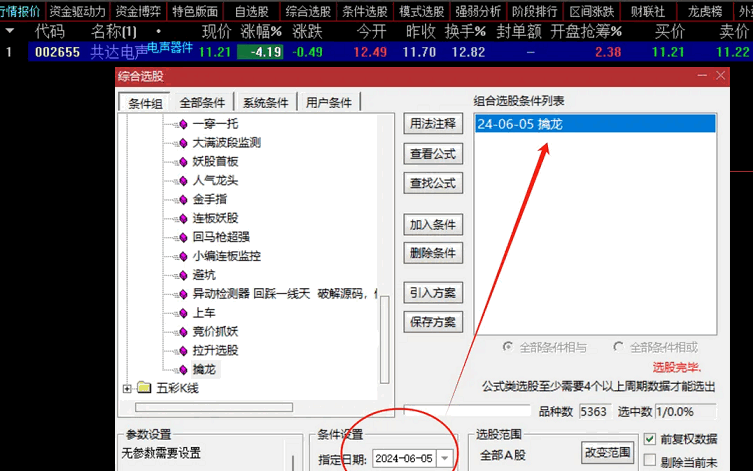Open the 阶段排行 top menu tab
753x471 pixels.
[x=534, y=11]
